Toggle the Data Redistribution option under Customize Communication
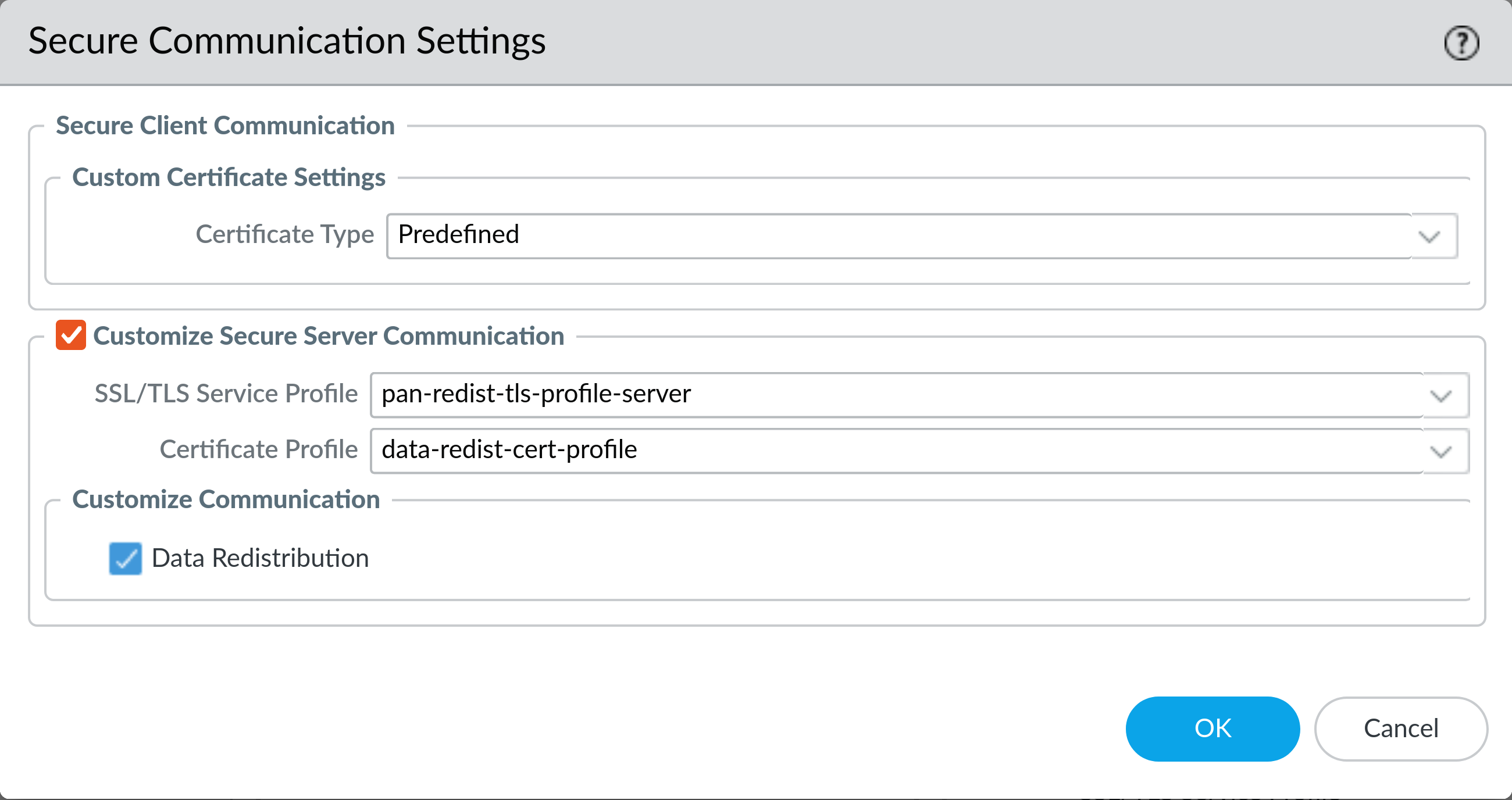Image resolution: width=1512 pixels, height=800 pixels. 125,558
